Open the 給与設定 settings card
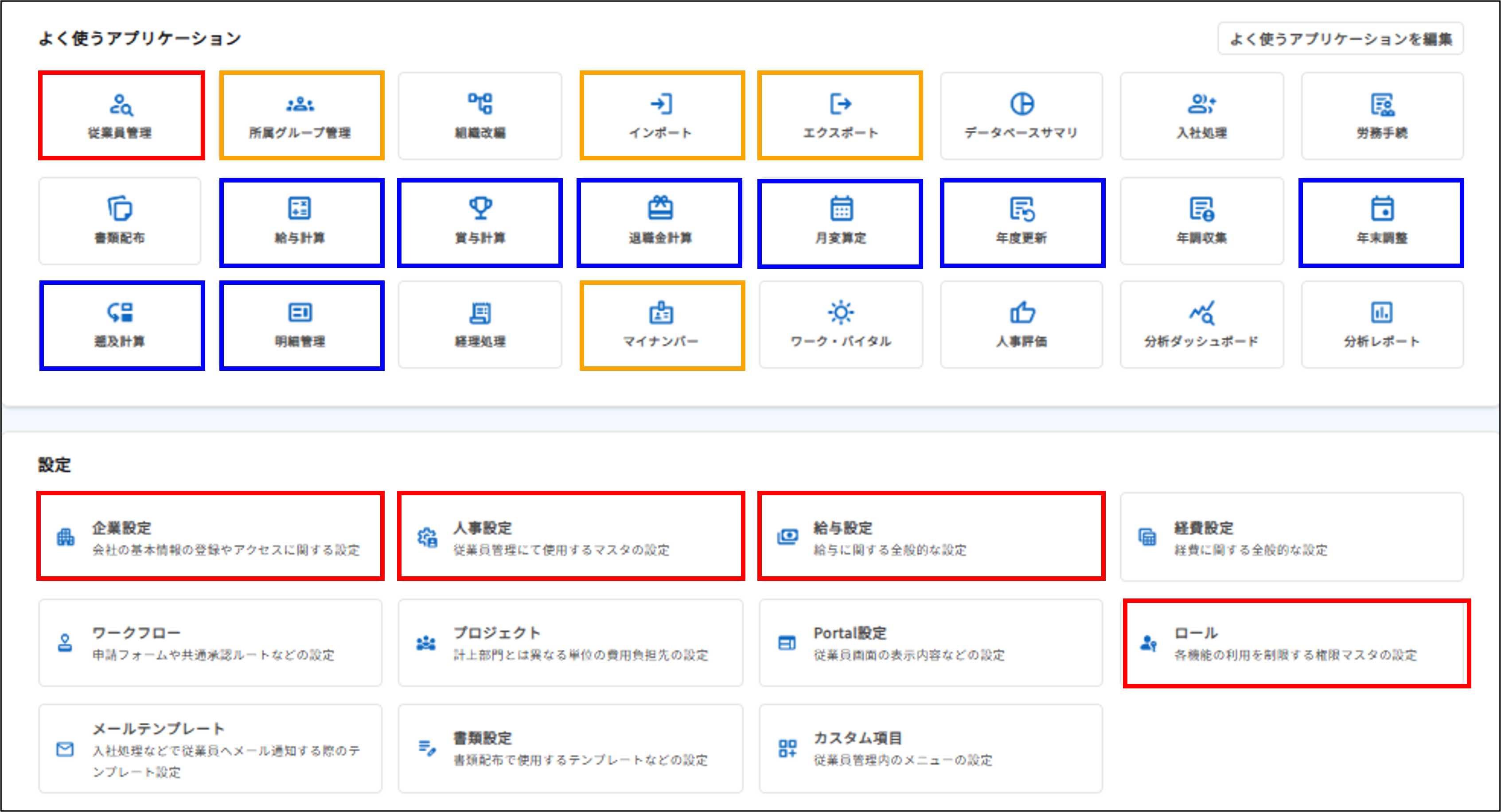Screen dimensions: 1501x812 point(931,536)
